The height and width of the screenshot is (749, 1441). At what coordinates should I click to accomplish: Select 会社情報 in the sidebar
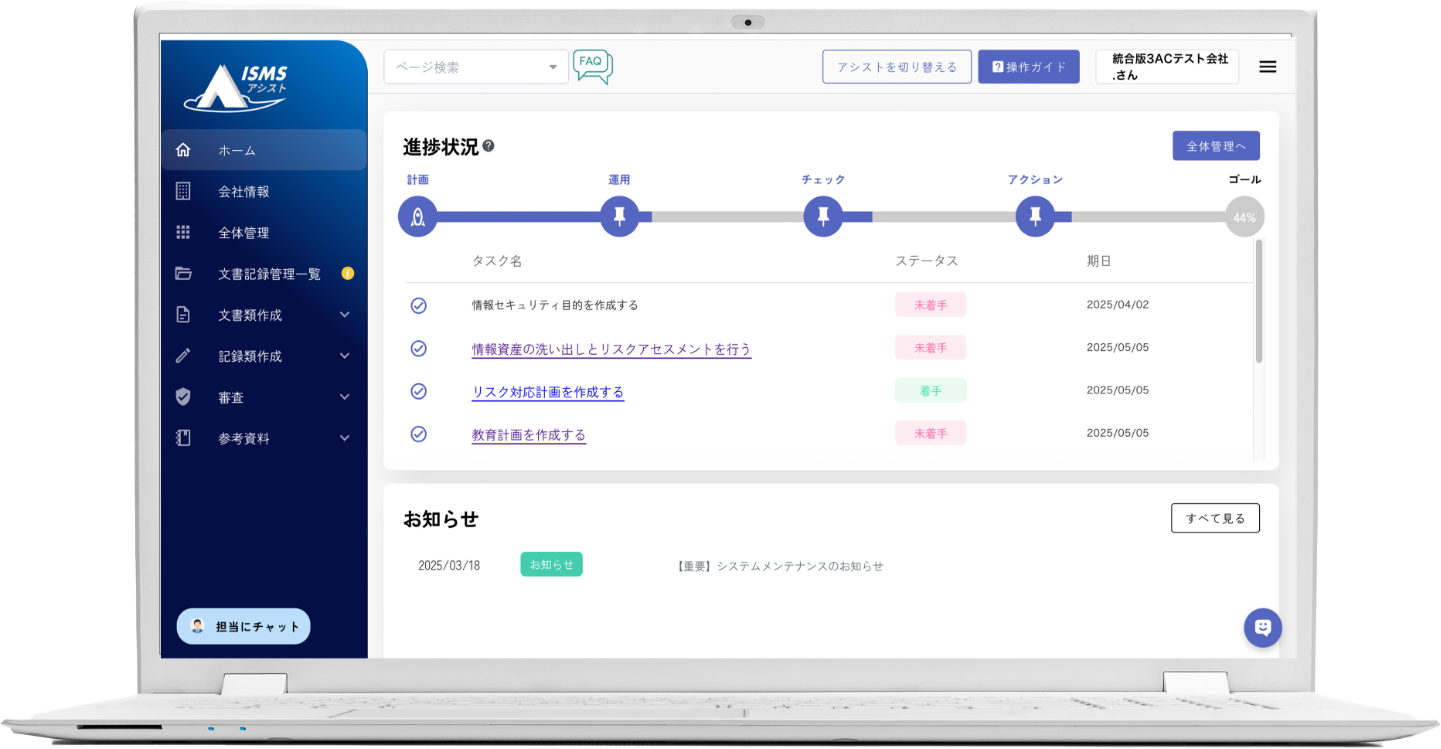(264, 191)
